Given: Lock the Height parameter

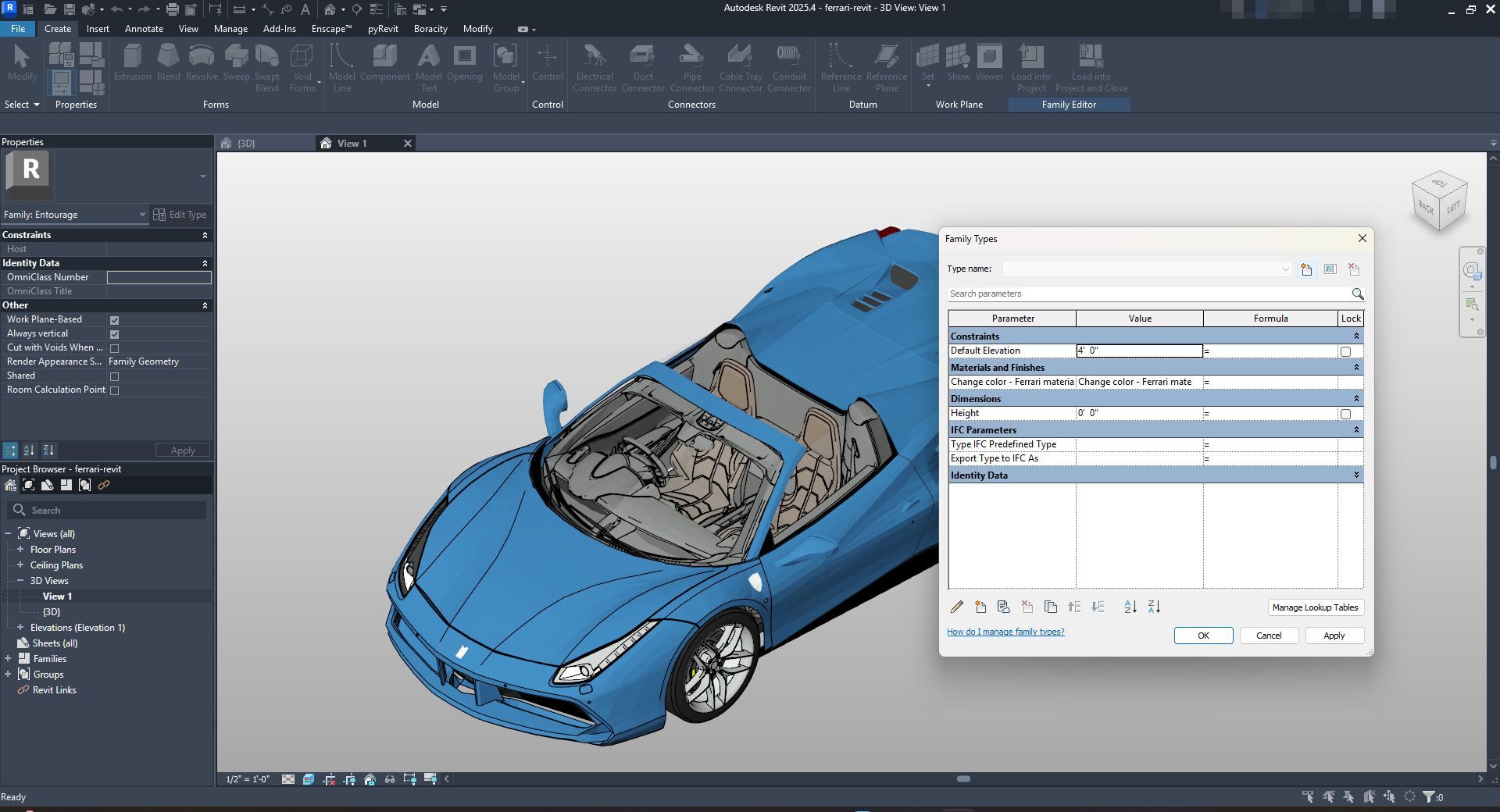Looking at the screenshot, I should [x=1345, y=414].
